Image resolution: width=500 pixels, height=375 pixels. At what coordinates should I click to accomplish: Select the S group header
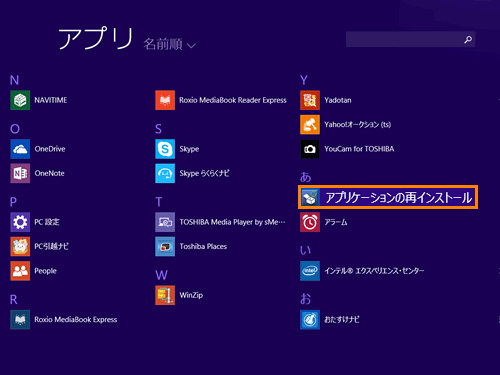click(x=158, y=129)
